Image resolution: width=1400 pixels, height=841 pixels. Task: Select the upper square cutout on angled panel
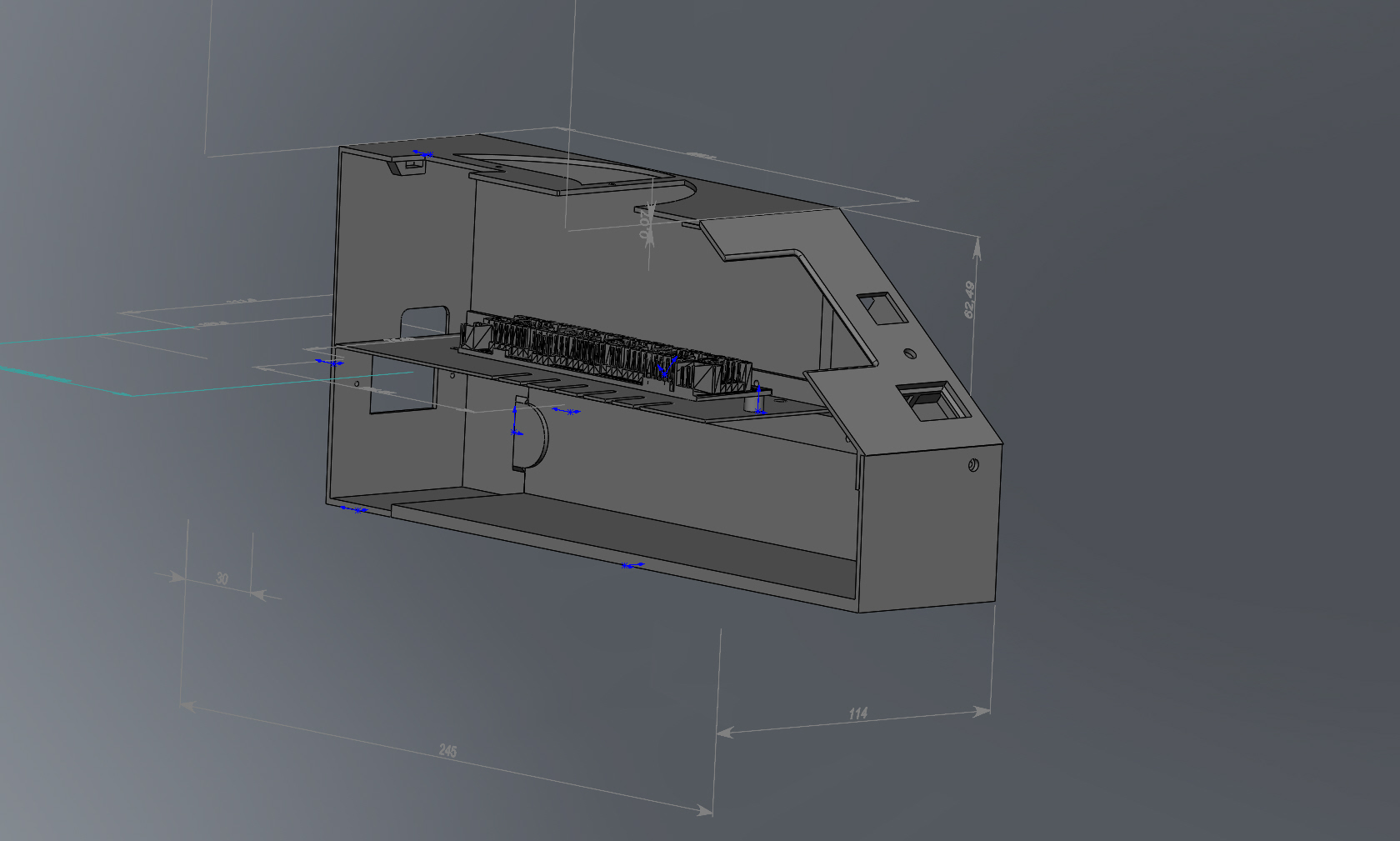[882, 308]
